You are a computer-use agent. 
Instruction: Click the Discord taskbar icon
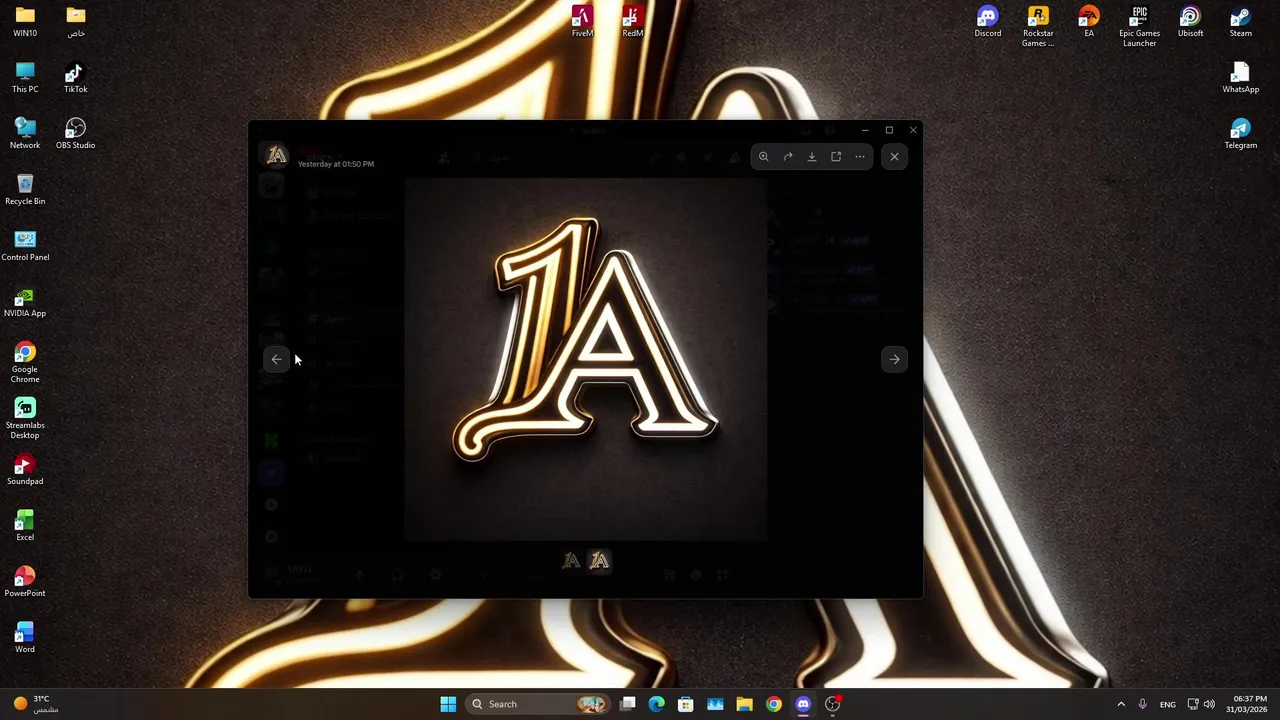(x=803, y=704)
